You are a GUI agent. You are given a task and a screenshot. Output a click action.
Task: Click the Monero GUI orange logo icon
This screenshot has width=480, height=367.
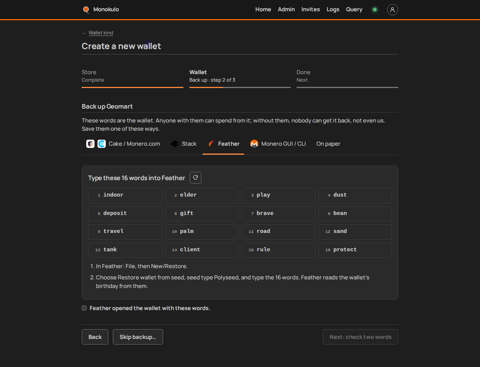(x=254, y=144)
